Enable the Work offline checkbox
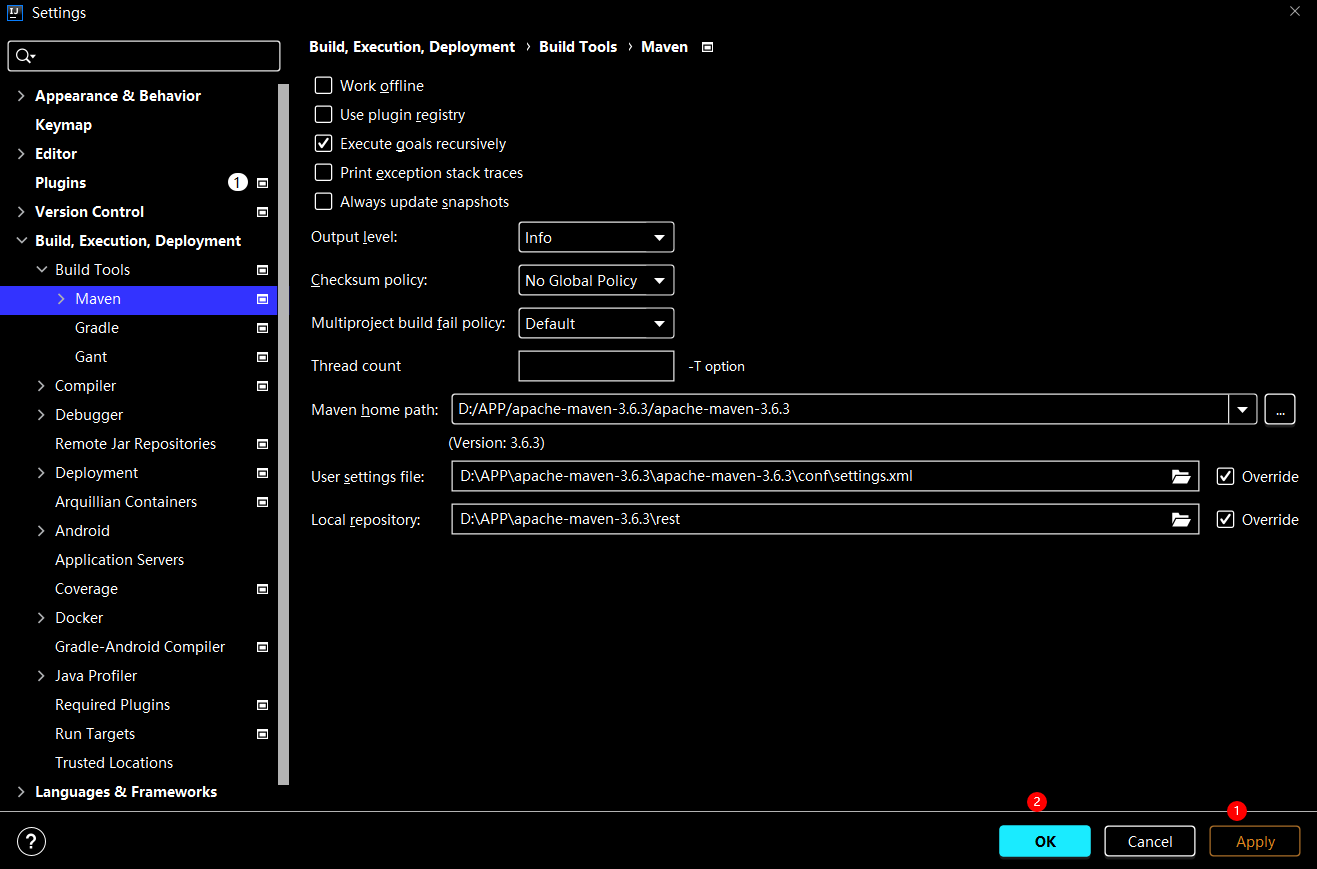The height and width of the screenshot is (869, 1317). pos(323,86)
